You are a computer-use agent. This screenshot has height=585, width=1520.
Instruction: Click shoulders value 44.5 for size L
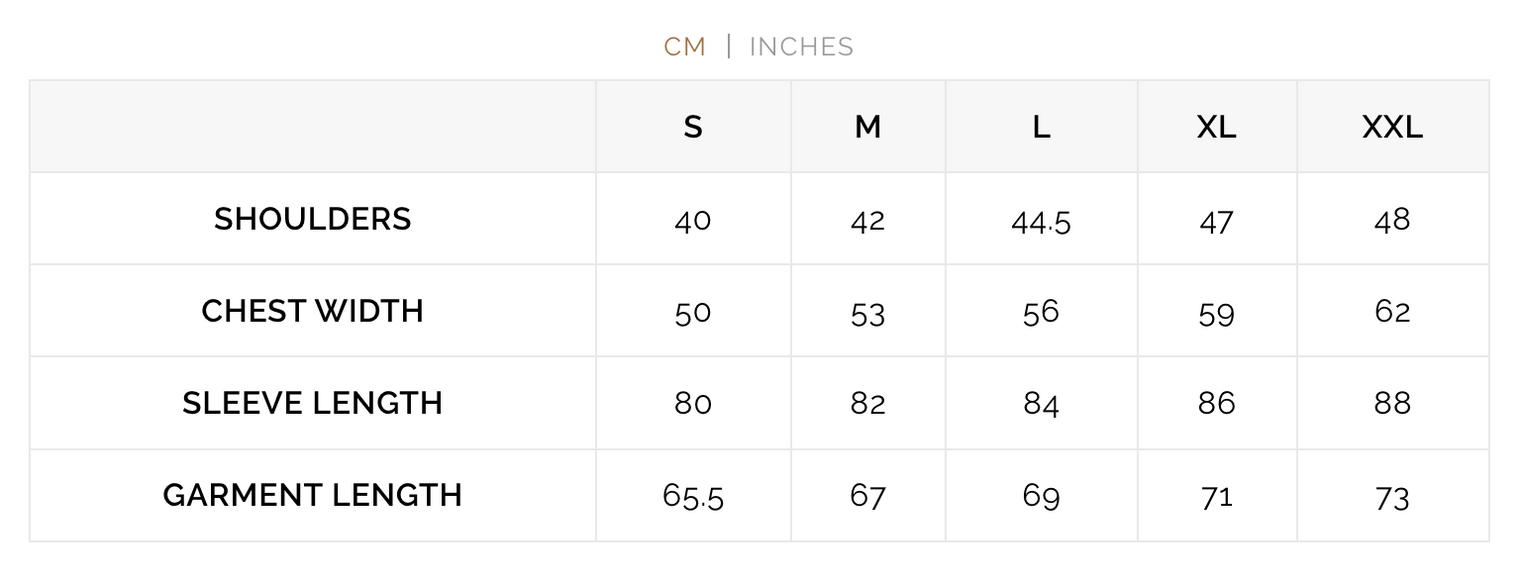[x=1041, y=221]
